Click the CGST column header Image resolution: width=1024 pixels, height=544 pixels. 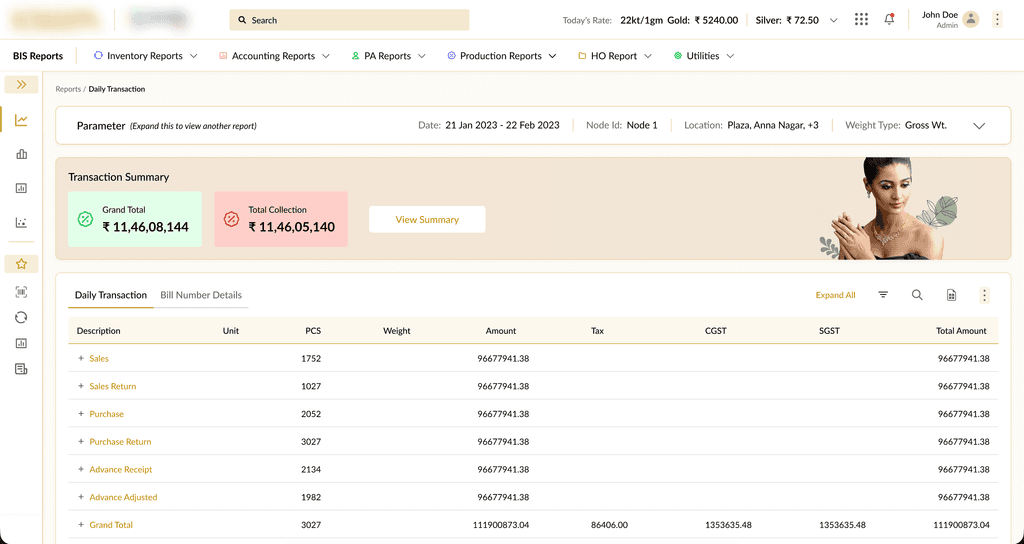click(x=716, y=331)
